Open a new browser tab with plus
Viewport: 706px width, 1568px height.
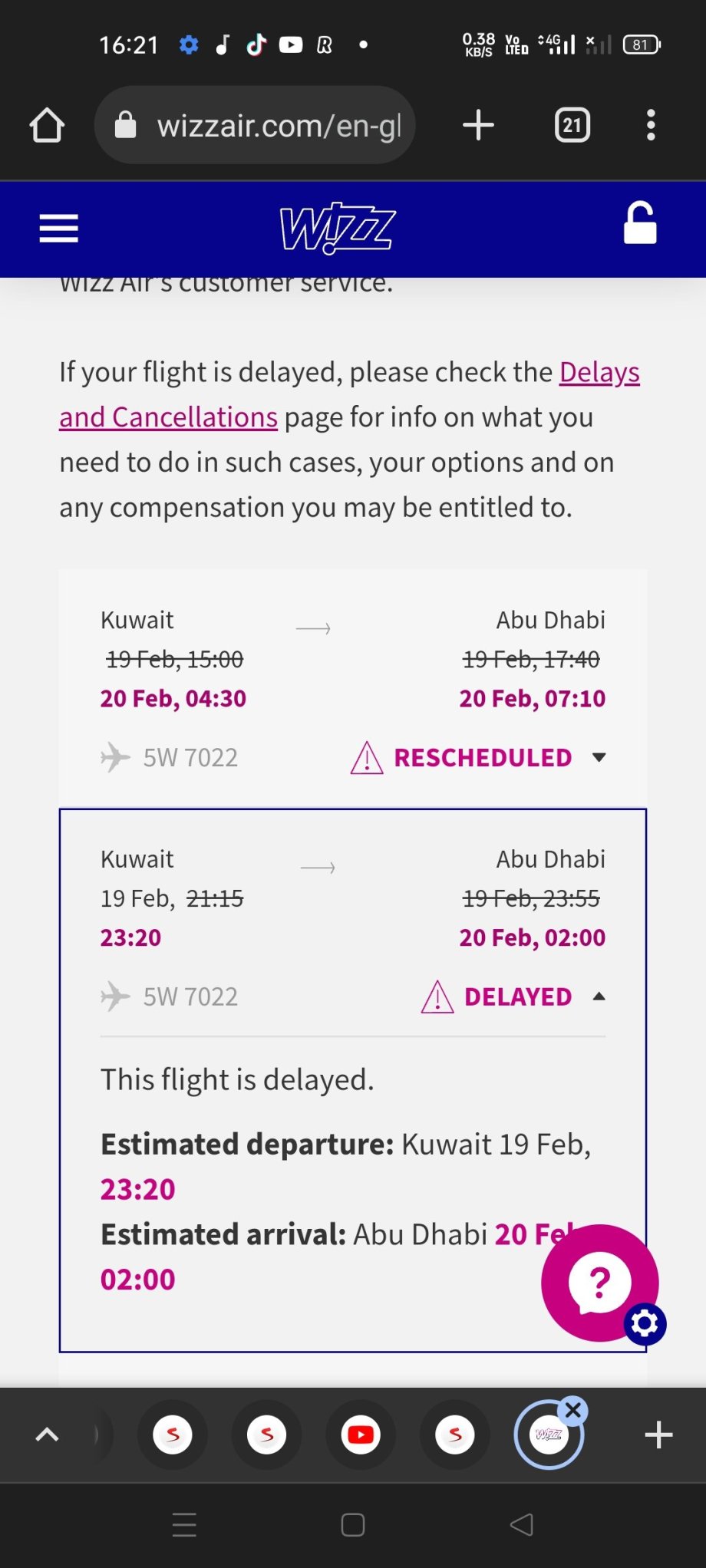tap(478, 125)
